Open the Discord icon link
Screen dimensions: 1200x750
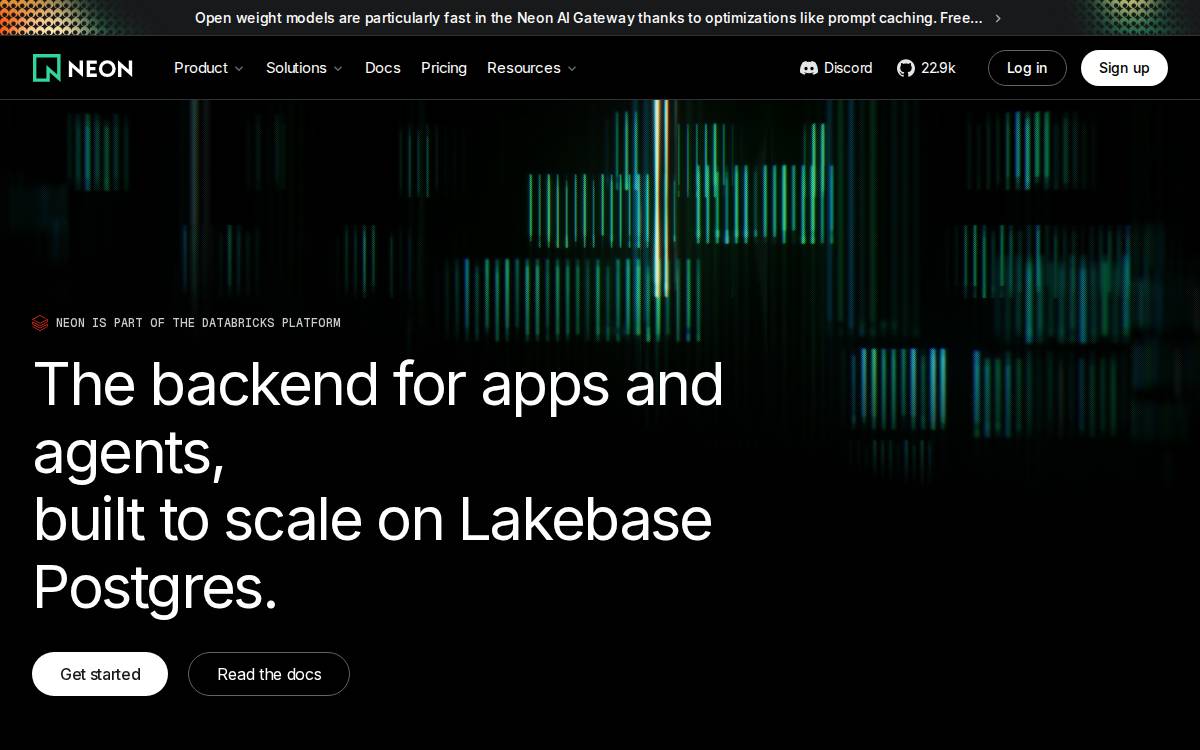[x=809, y=68]
